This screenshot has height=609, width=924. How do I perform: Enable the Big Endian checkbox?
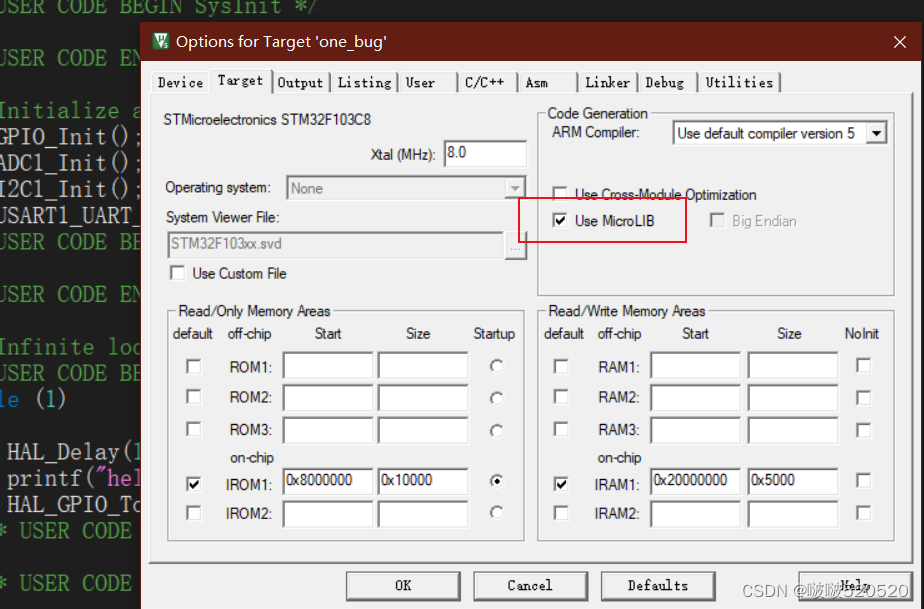(716, 221)
